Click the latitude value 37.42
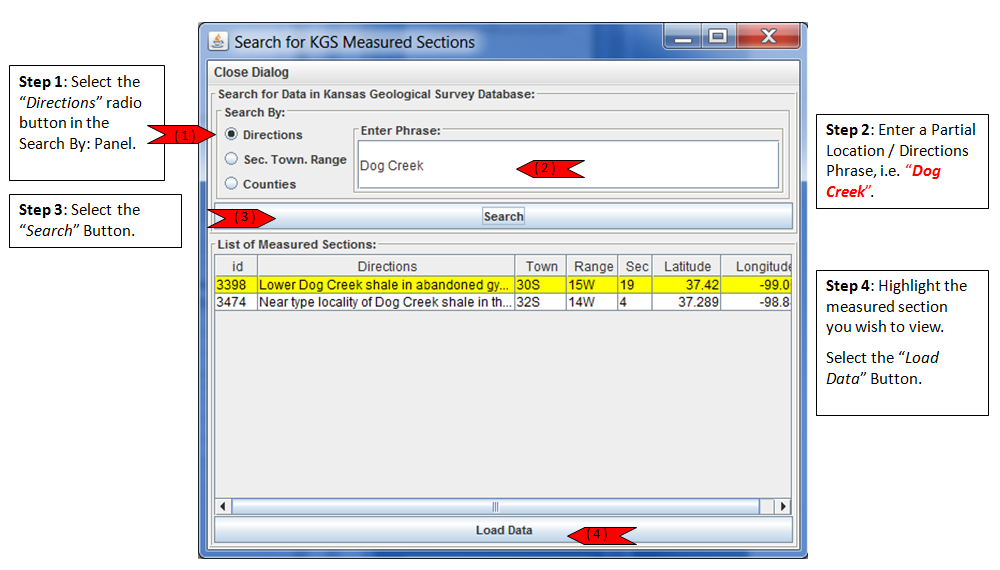 click(x=686, y=285)
